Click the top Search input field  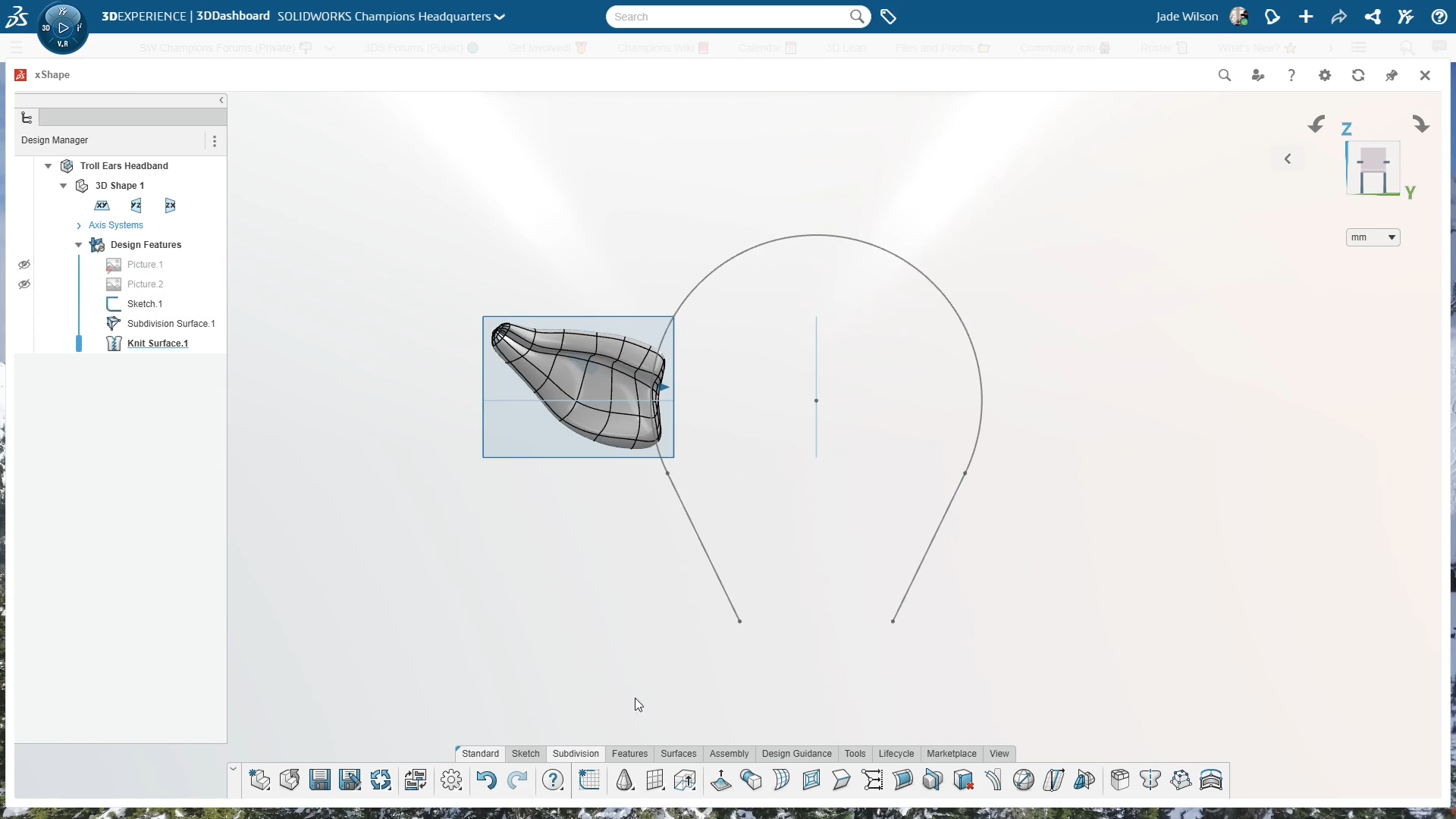click(x=728, y=17)
